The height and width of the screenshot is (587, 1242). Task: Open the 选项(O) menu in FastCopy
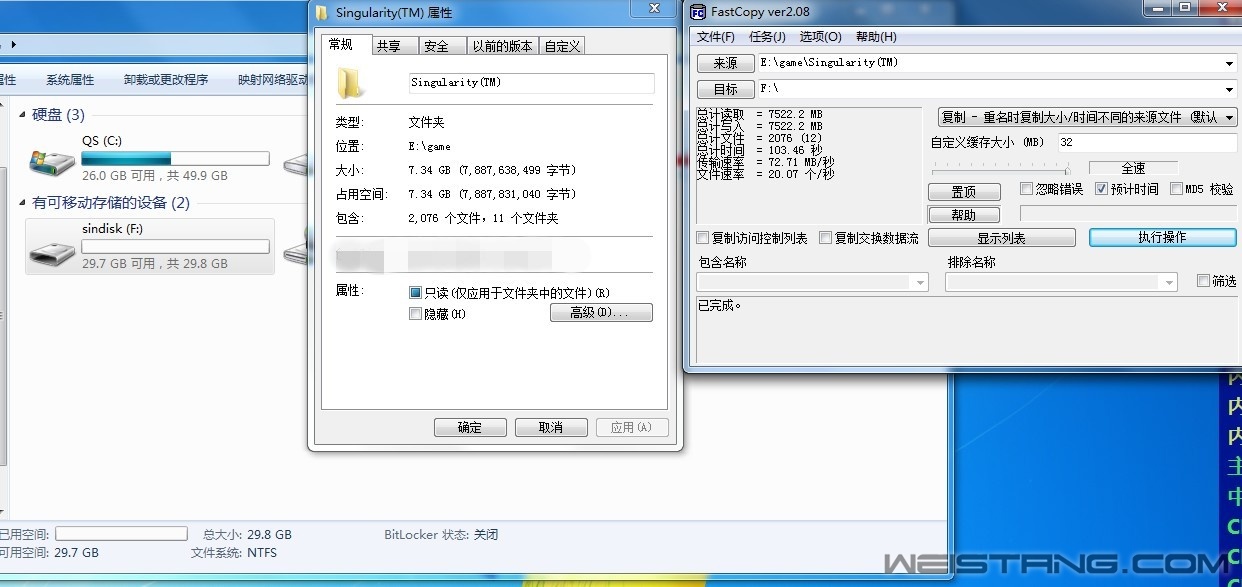[820, 36]
